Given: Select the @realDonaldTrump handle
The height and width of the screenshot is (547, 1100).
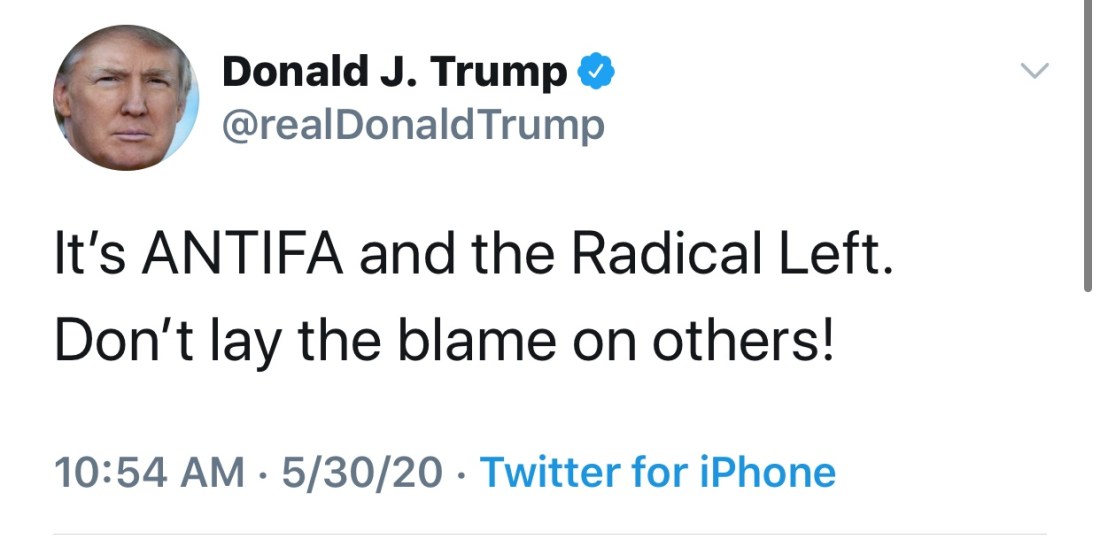Looking at the screenshot, I should (x=413, y=127).
